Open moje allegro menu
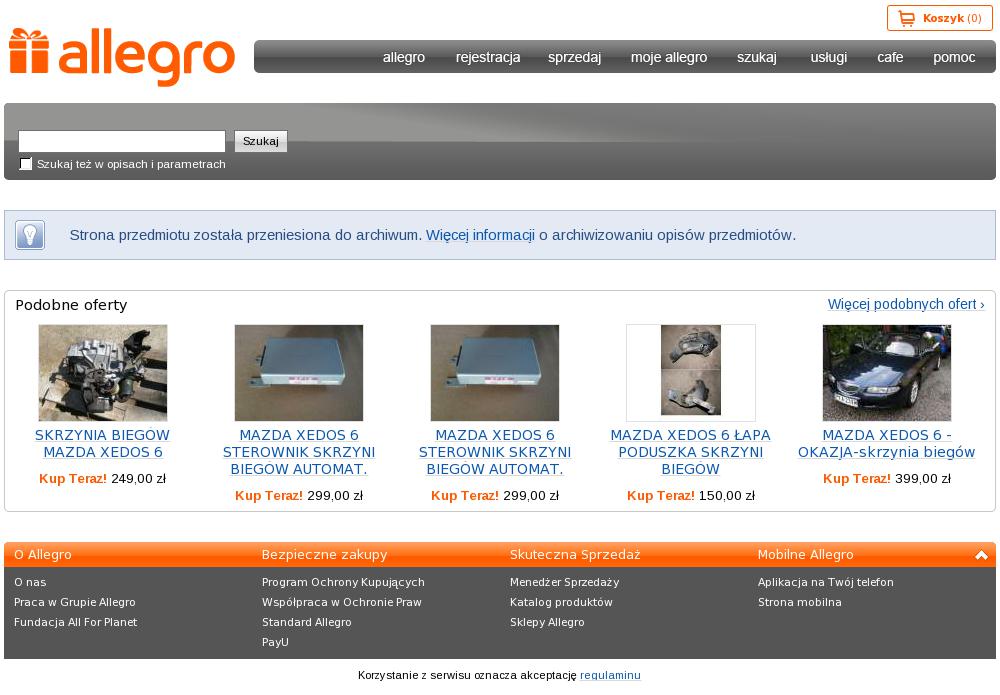Image resolution: width=1000 pixels, height=695 pixels. coord(668,57)
